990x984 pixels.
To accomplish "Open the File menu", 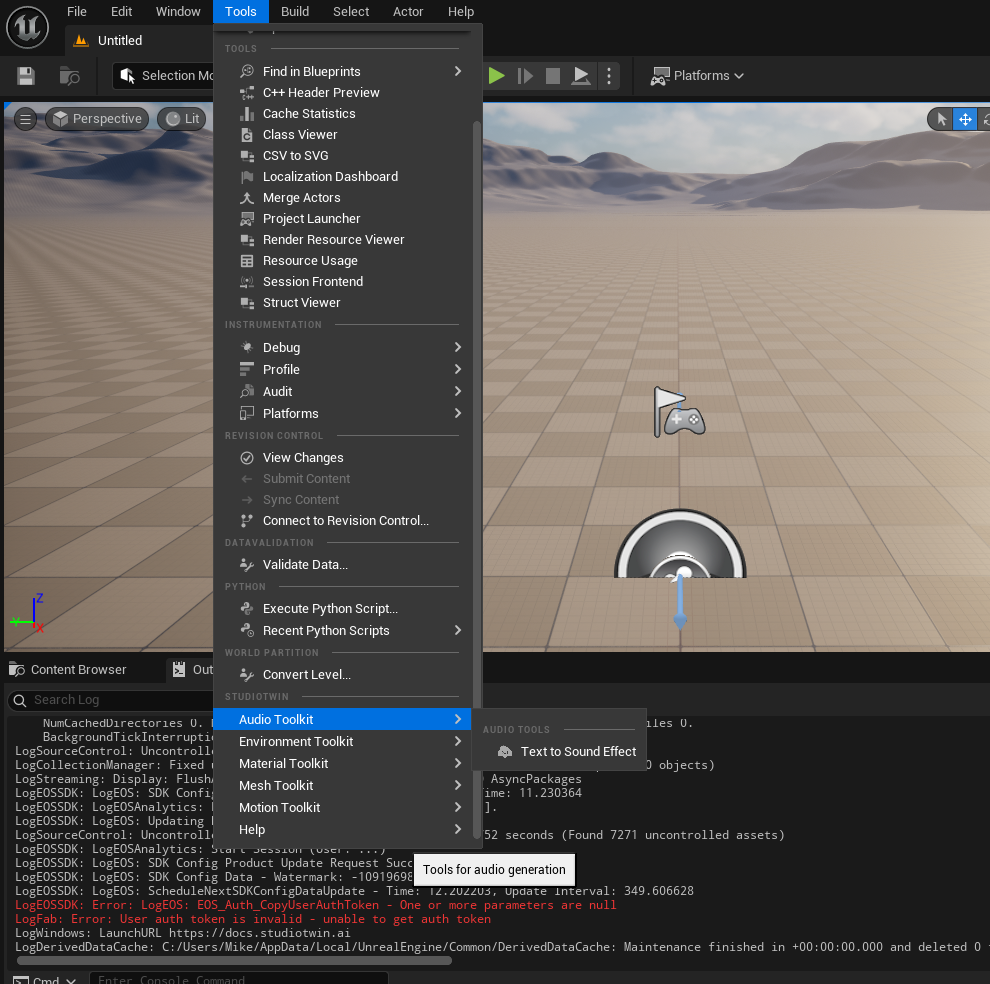I will pos(76,11).
